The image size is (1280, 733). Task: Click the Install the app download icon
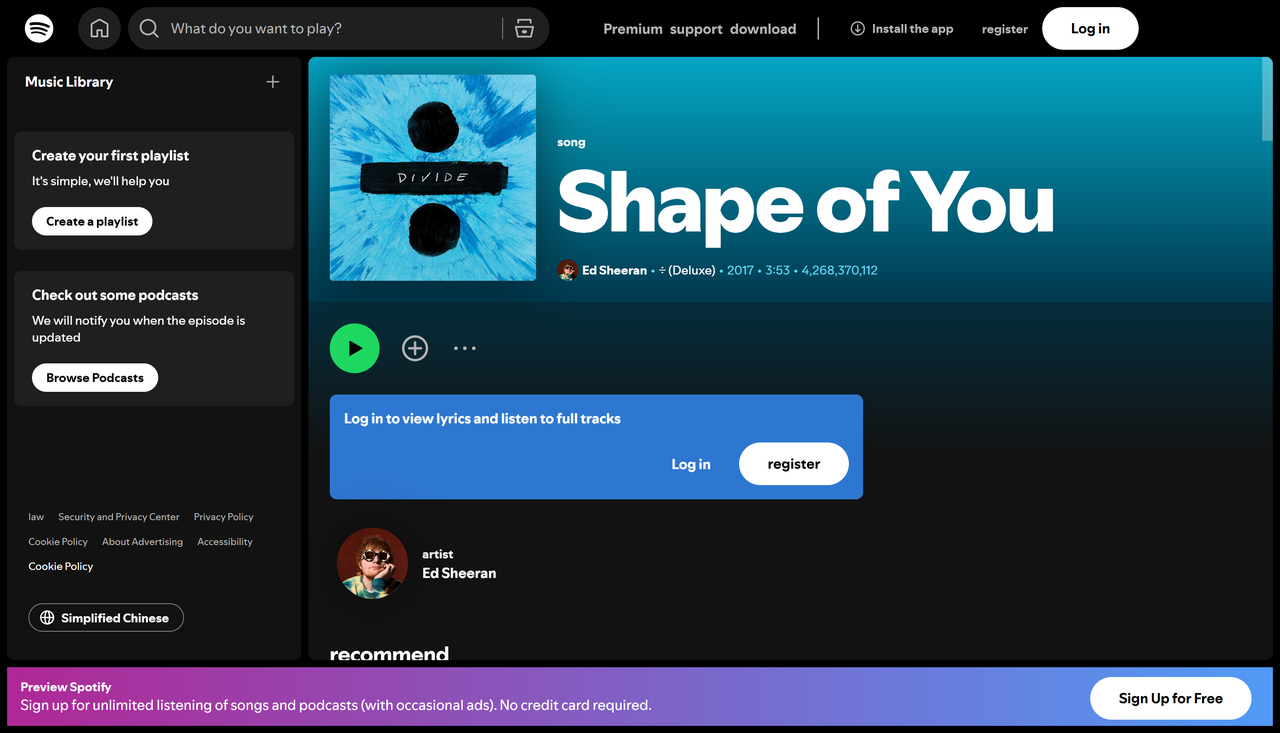pos(857,29)
